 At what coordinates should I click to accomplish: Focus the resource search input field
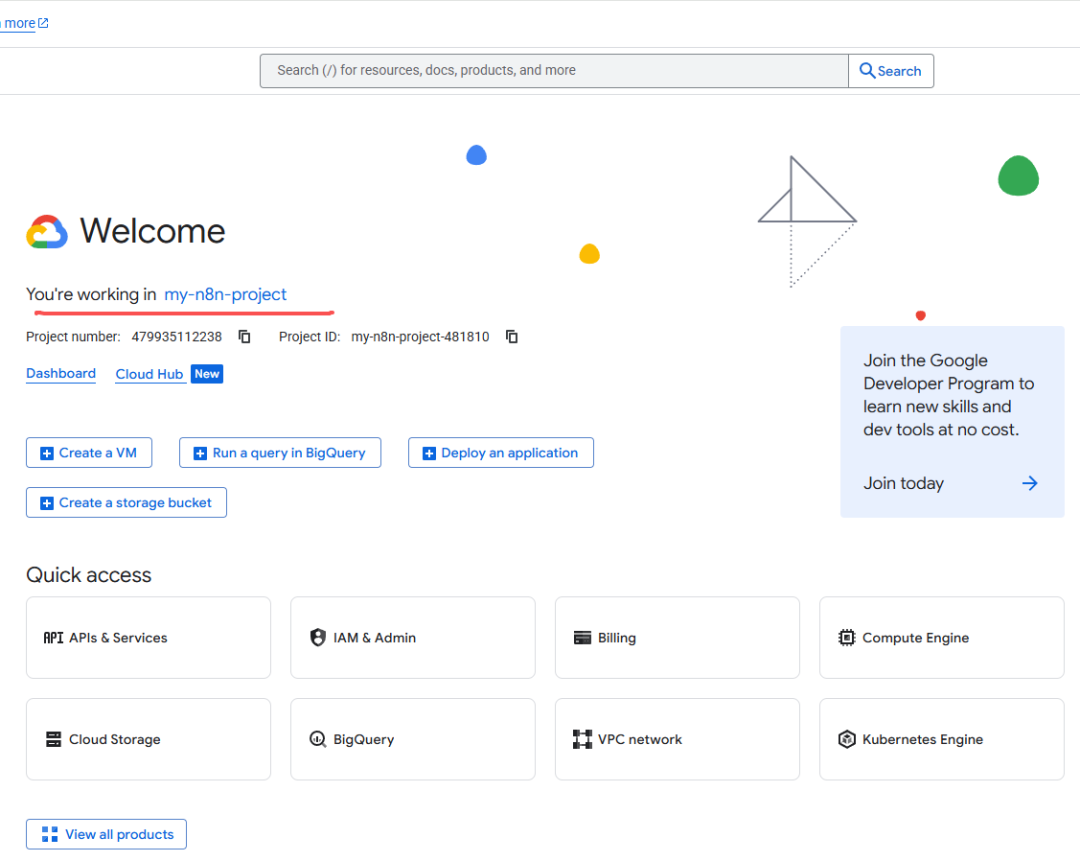click(554, 71)
